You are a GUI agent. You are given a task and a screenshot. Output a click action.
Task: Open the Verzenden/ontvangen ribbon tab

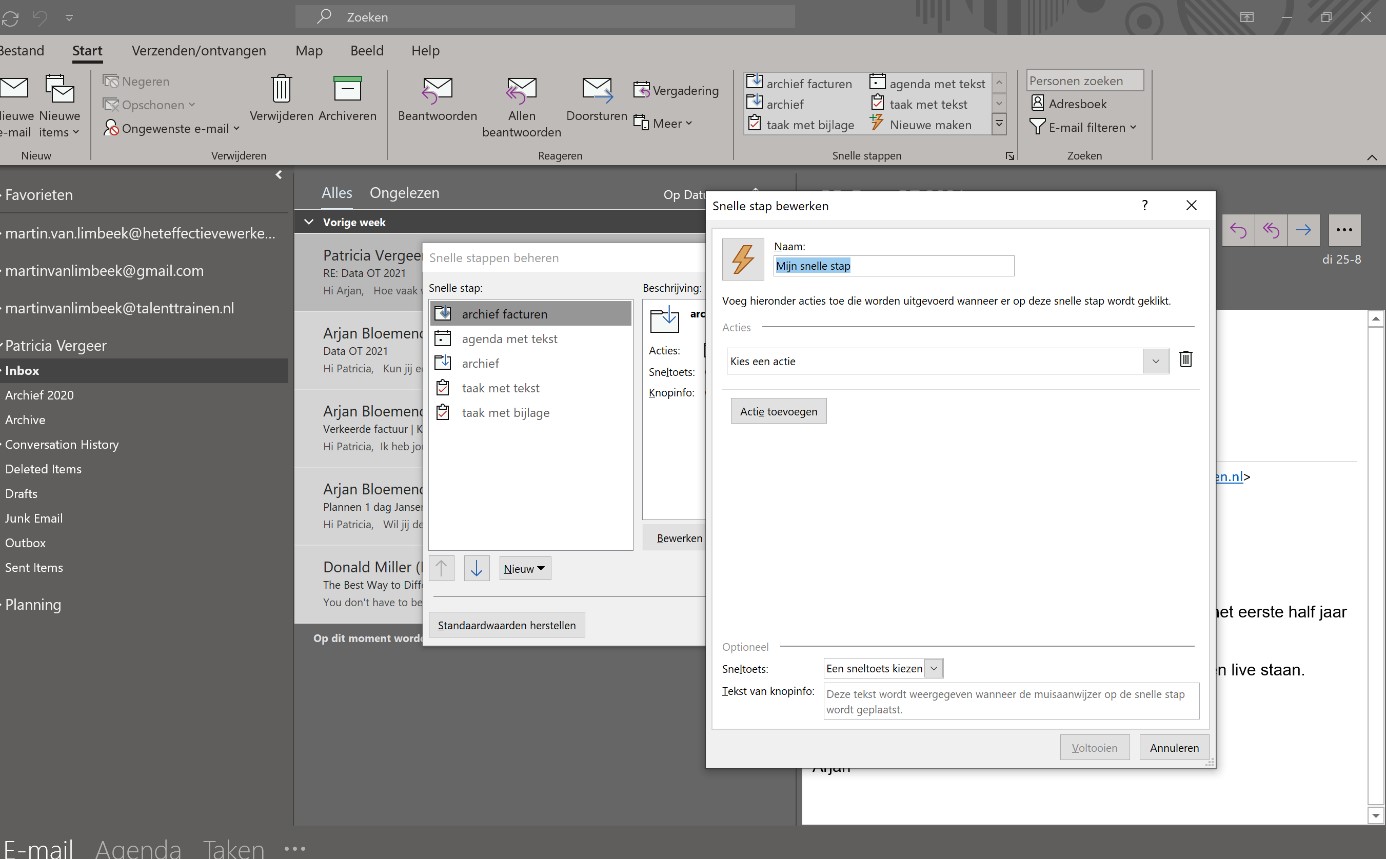pos(199,51)
